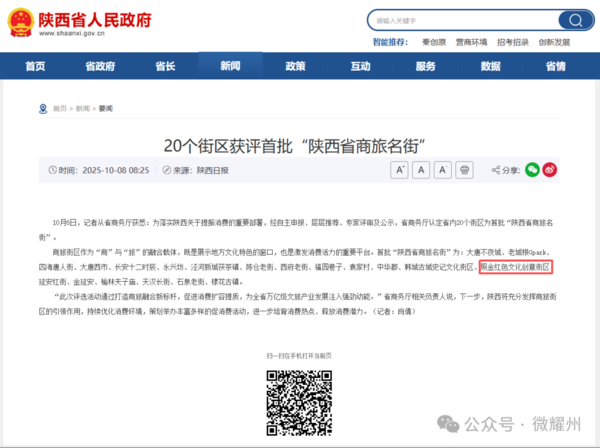Image resolution: width=600 pixels, height=448 pixels.
Task: Switch to the 政策 navigation tab
Action: pyautogui.click(x=295, y=66)
